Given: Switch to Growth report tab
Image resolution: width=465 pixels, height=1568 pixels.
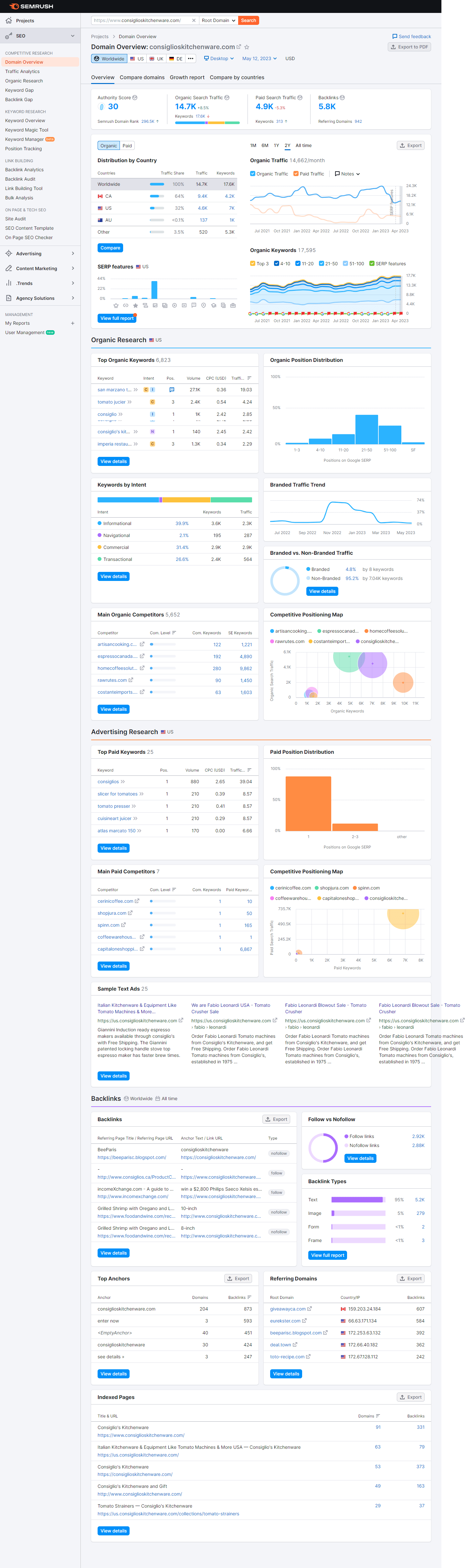Looking at the screenshot, I should (187, 77).
